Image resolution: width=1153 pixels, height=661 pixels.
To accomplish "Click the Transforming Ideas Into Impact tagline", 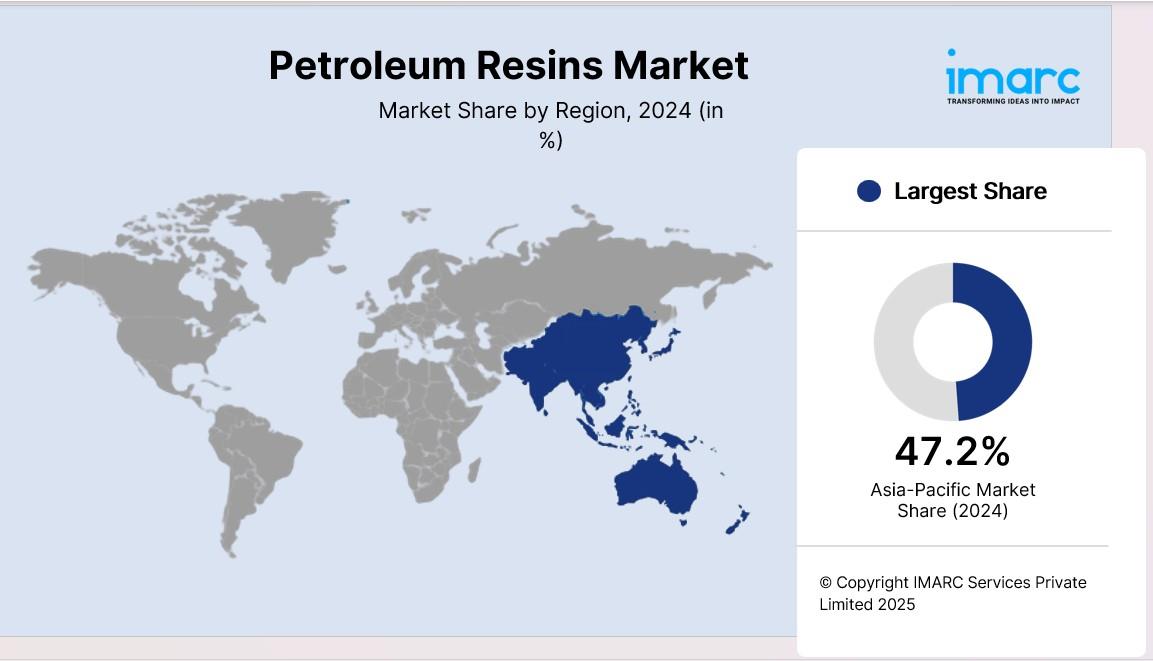I will pos(1012,101).
